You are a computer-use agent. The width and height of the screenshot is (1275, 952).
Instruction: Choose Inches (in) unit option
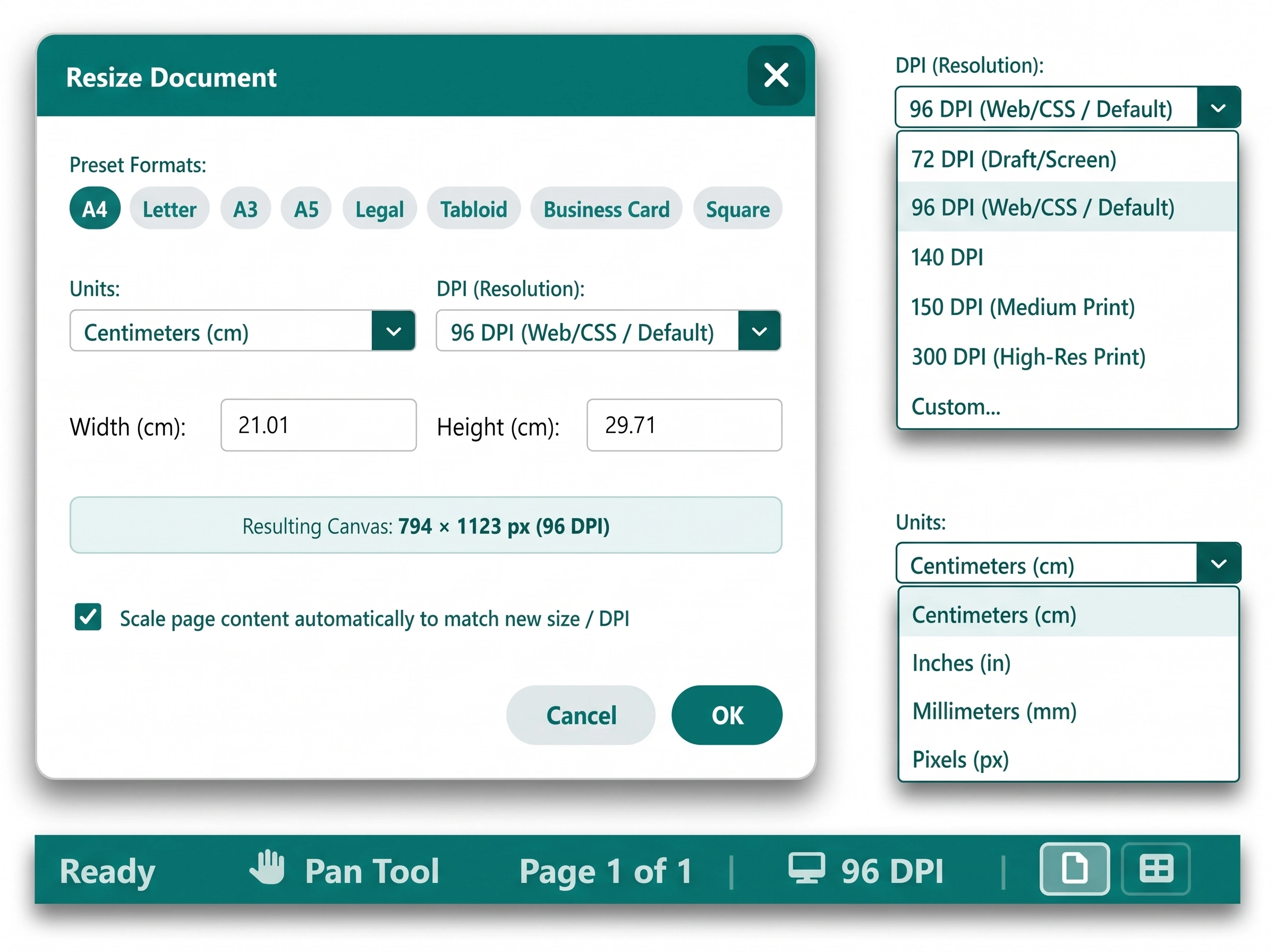[x=1068, y=662]
